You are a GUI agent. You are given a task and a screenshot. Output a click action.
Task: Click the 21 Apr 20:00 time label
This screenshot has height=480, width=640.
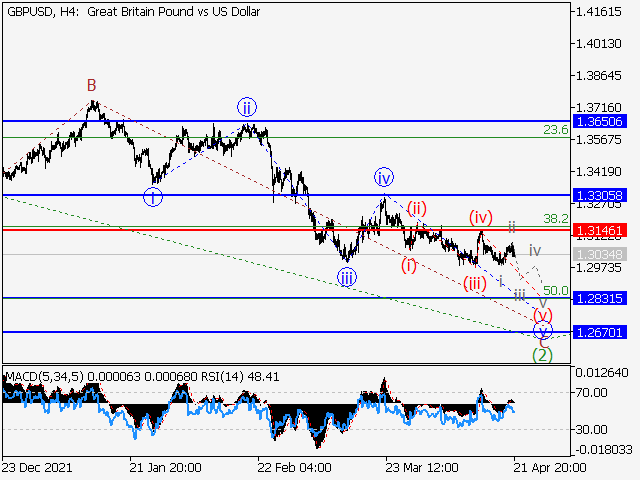[550, 467]
